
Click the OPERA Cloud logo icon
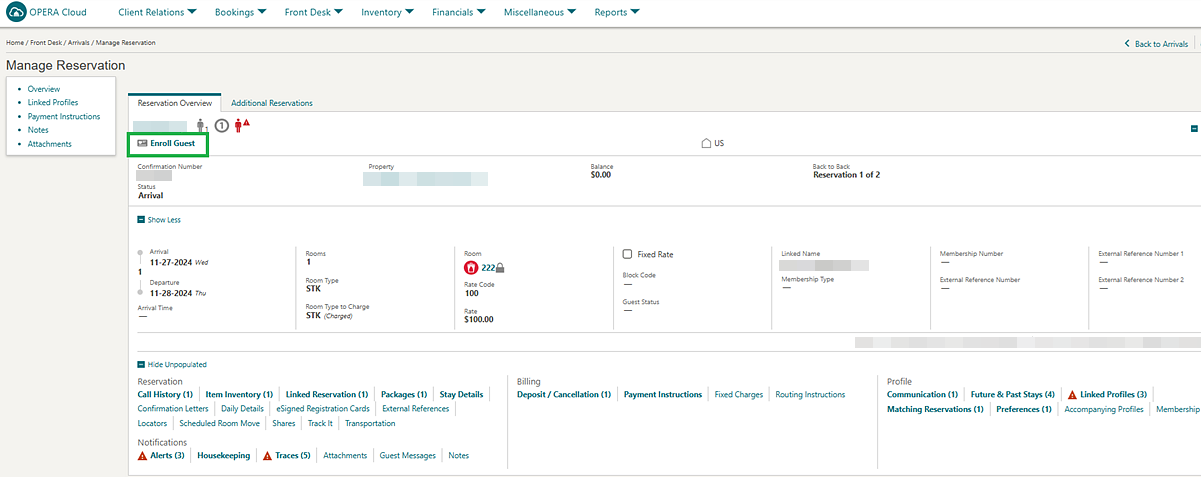(15, 12)
